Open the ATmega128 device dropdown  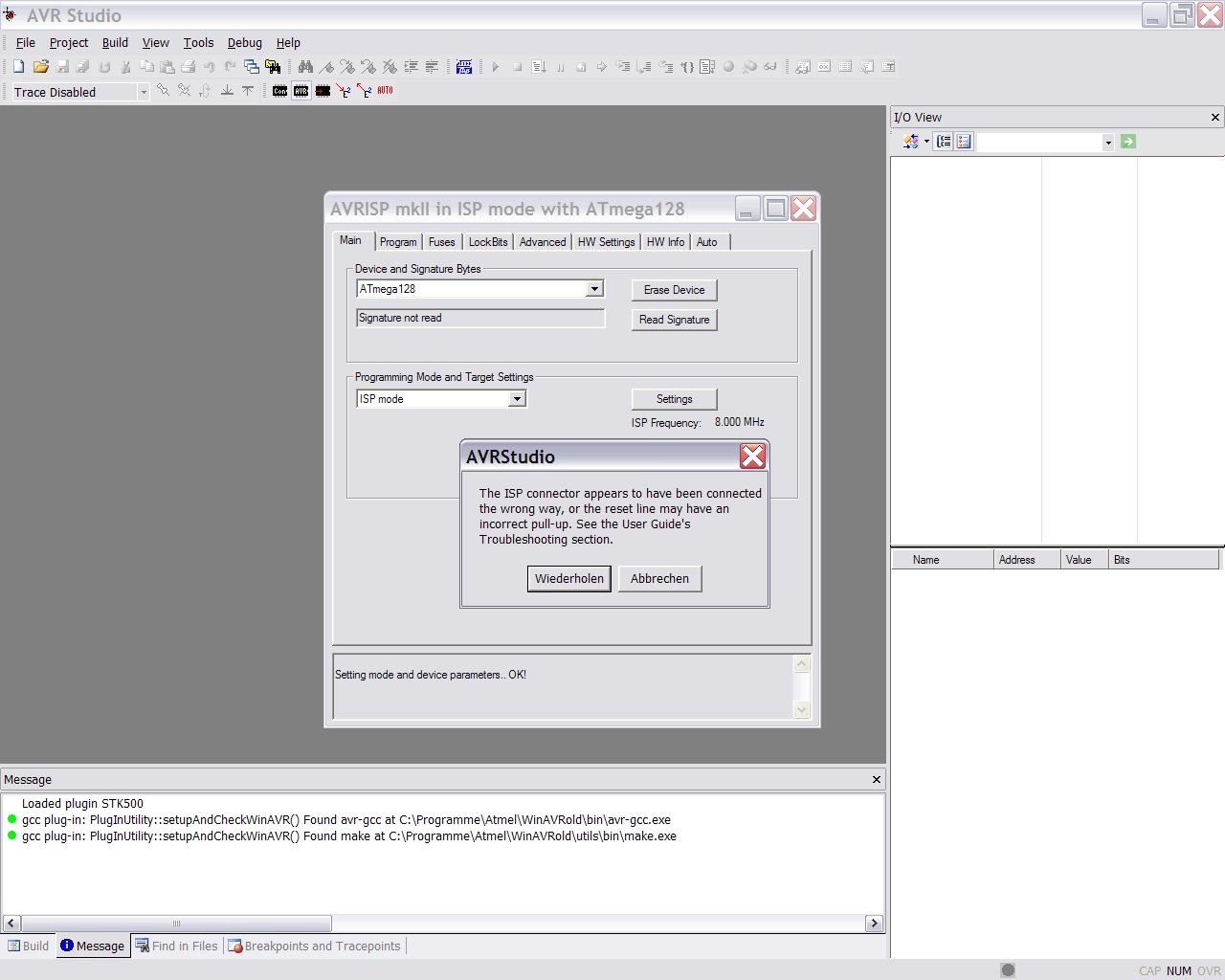[x=594, y=289]
